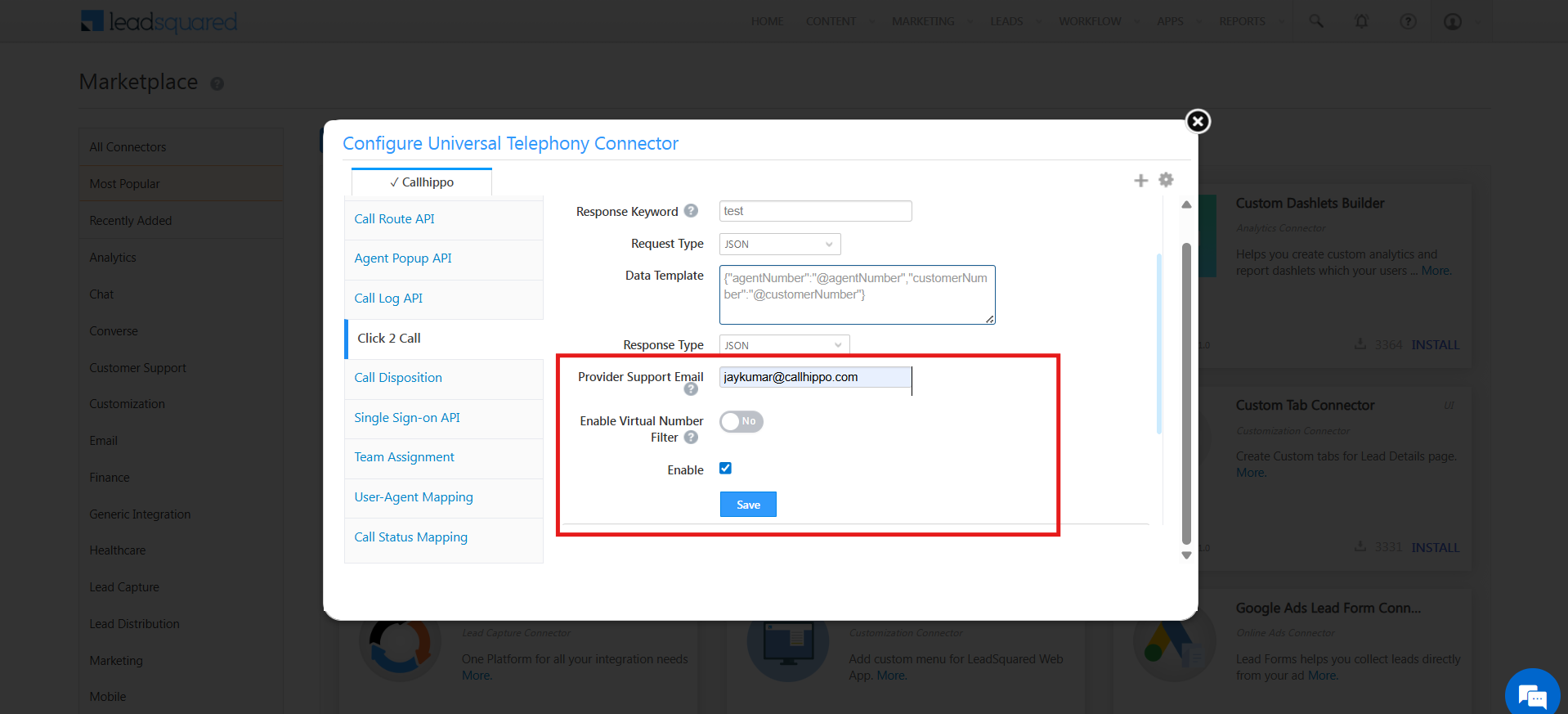Click the dialog vertical scrollbar thumb

point(1186,393)
